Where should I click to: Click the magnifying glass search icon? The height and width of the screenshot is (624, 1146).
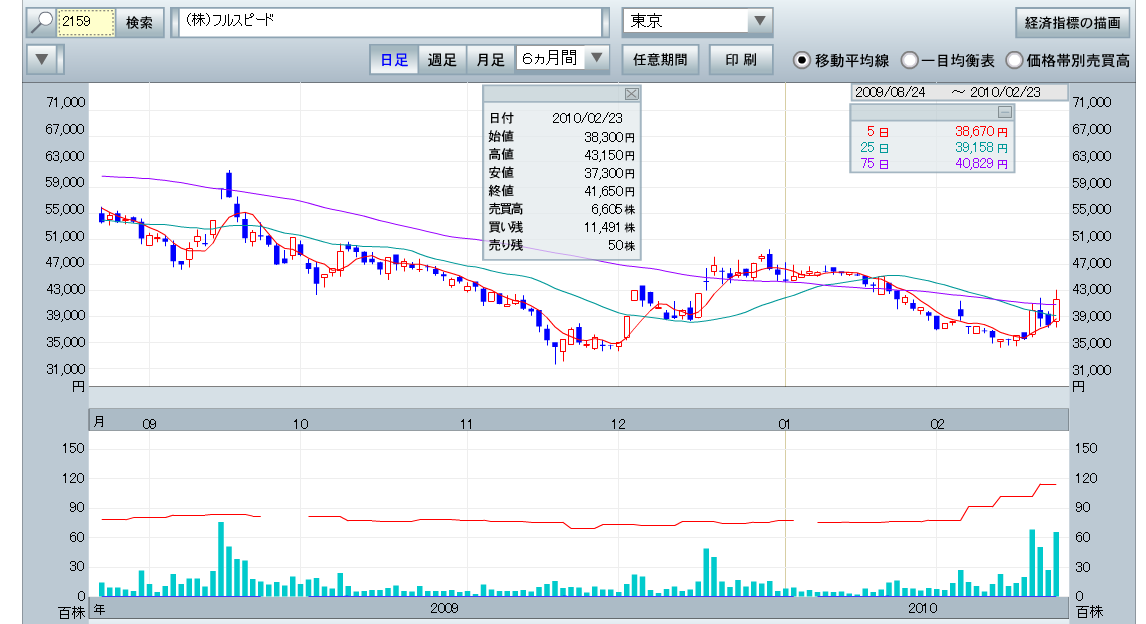click(x=41, y=22)
